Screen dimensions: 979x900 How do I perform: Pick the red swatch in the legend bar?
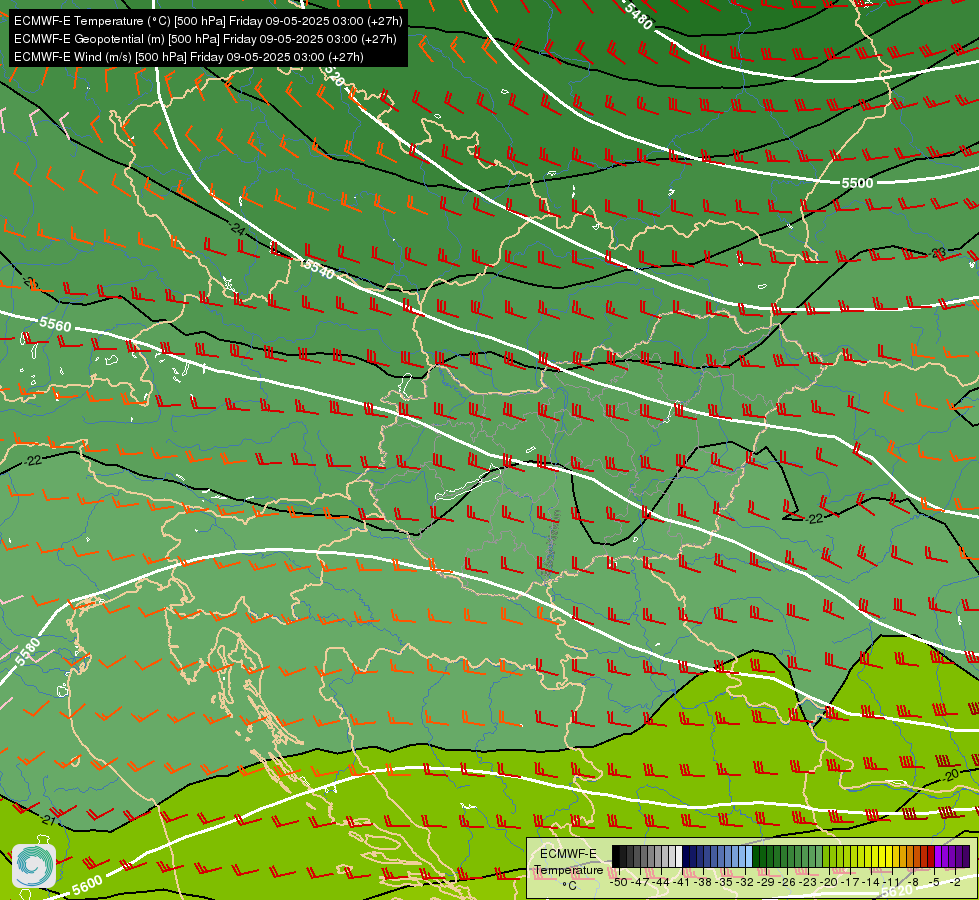pyautogui.click(x=932, y=856)
